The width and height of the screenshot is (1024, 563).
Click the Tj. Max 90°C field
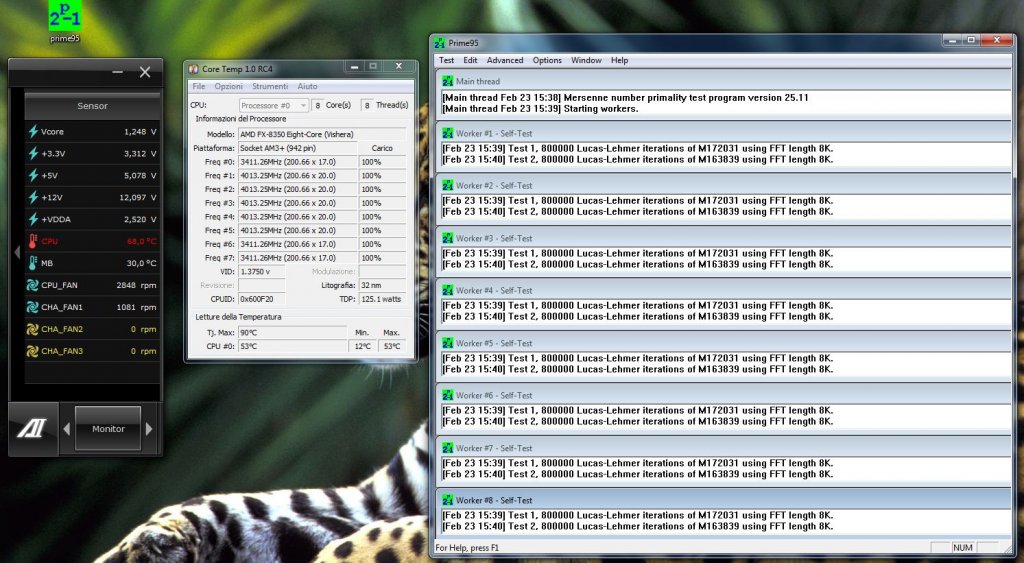[x=292, y=332]
